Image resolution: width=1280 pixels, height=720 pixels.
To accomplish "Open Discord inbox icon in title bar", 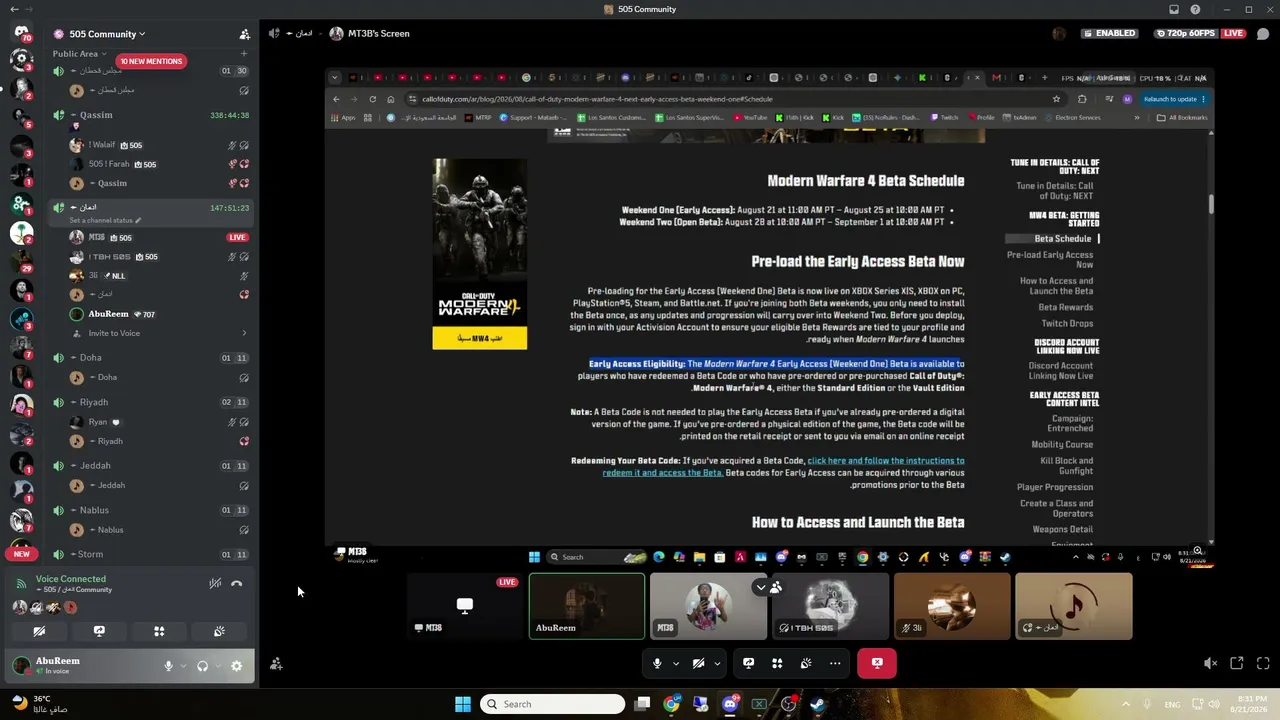I will point(1174,9).
